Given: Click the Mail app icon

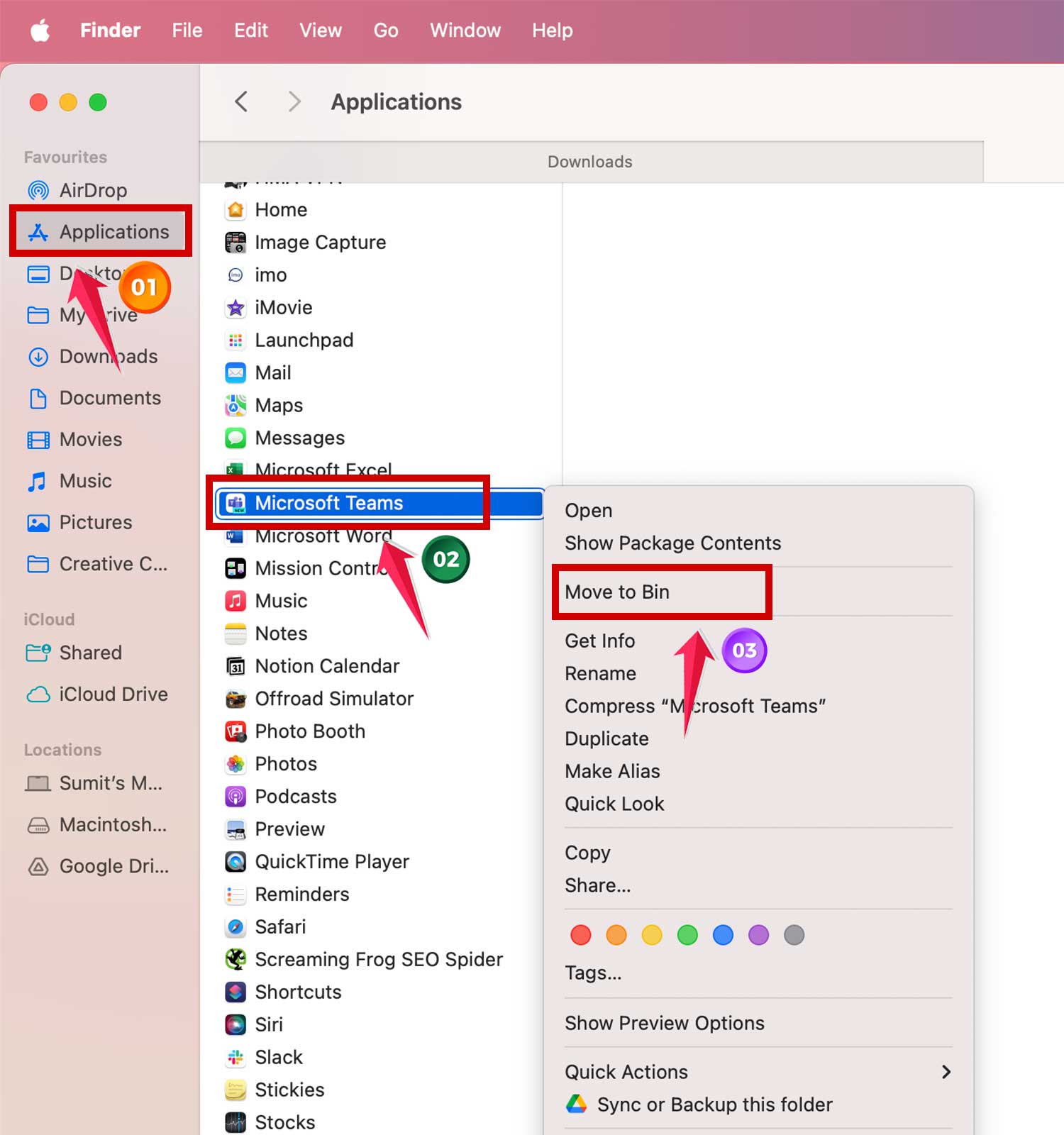Looking at the screenshot, I should (235, 373).
